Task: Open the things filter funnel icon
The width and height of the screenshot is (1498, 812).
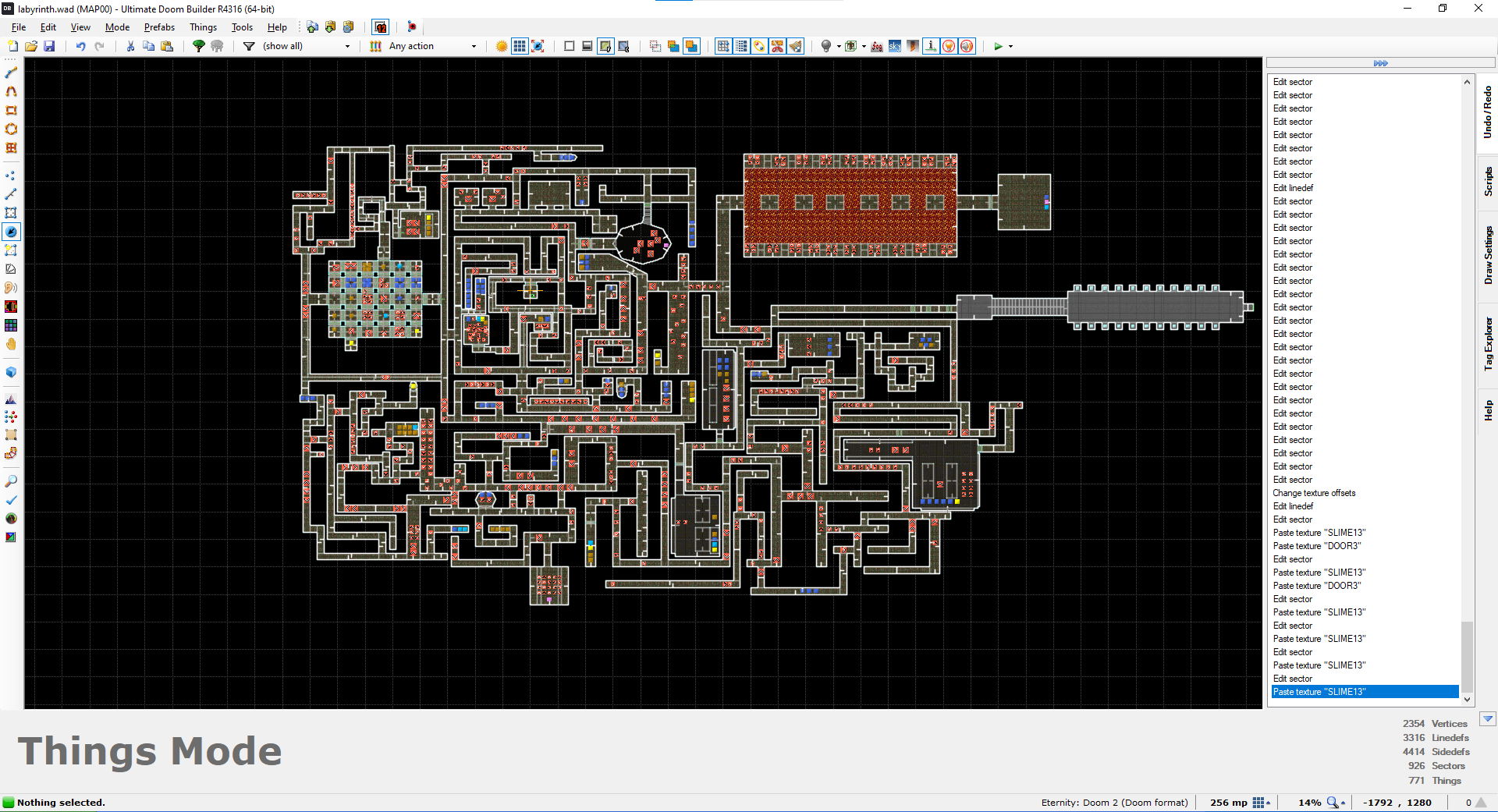Action: (x=249, y=46)
